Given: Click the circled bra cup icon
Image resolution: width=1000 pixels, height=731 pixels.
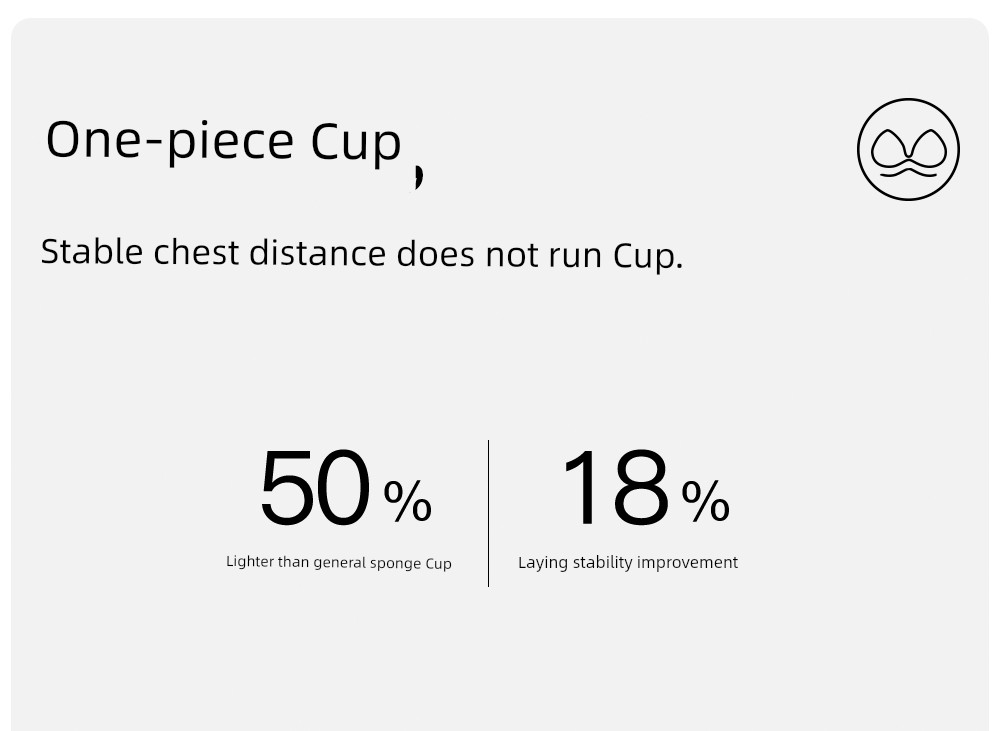Looking at the screenshot, I should pyautogui.click(x=908, y=149).
